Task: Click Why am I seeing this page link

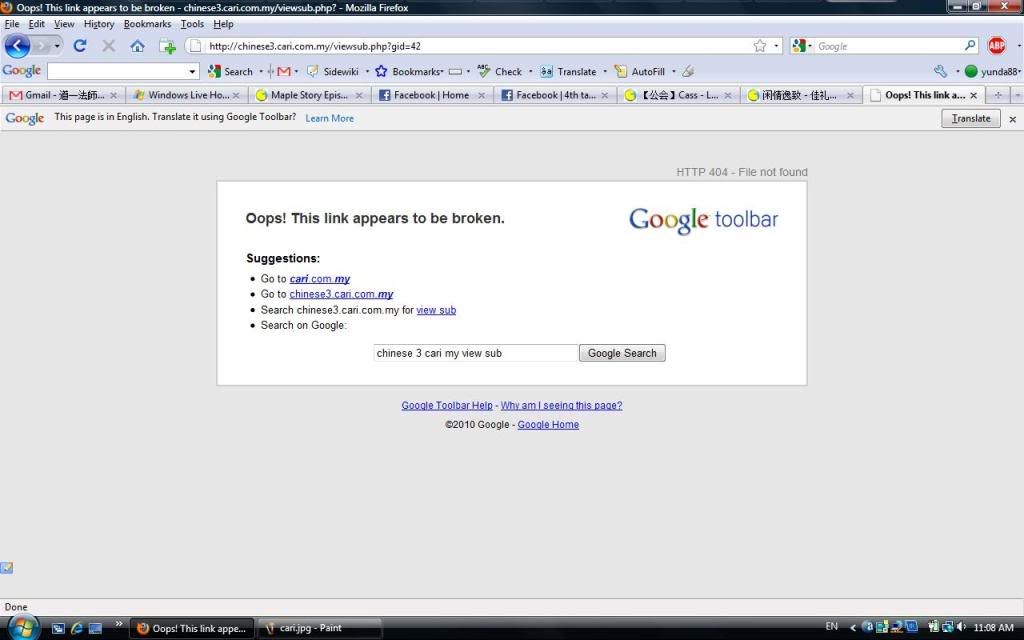Action: click(x=561, y=406)
